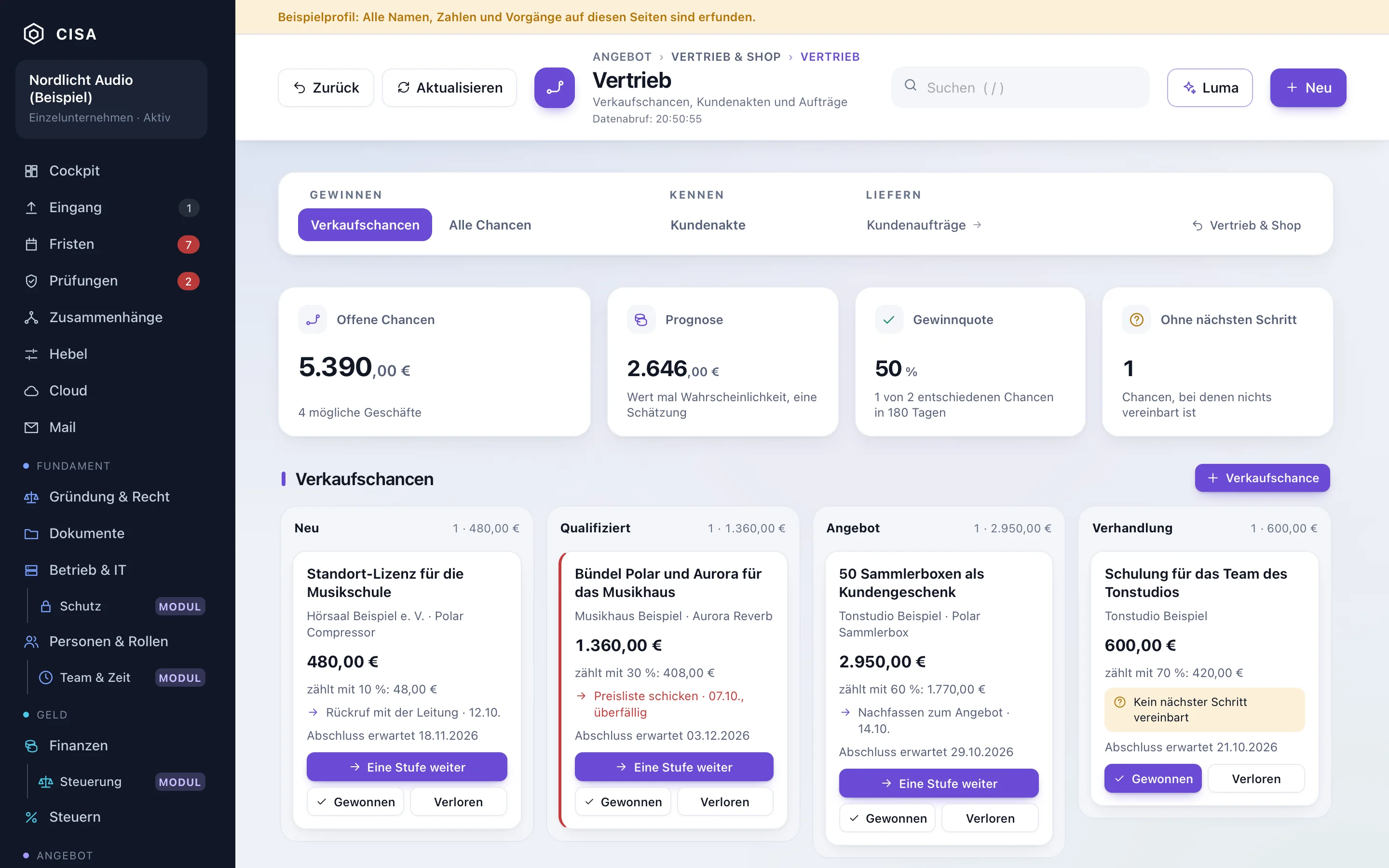The image size is (1389, 868).
Task: Open Zusammenhänge in the sidebar
Action: (x=111, y=317)
